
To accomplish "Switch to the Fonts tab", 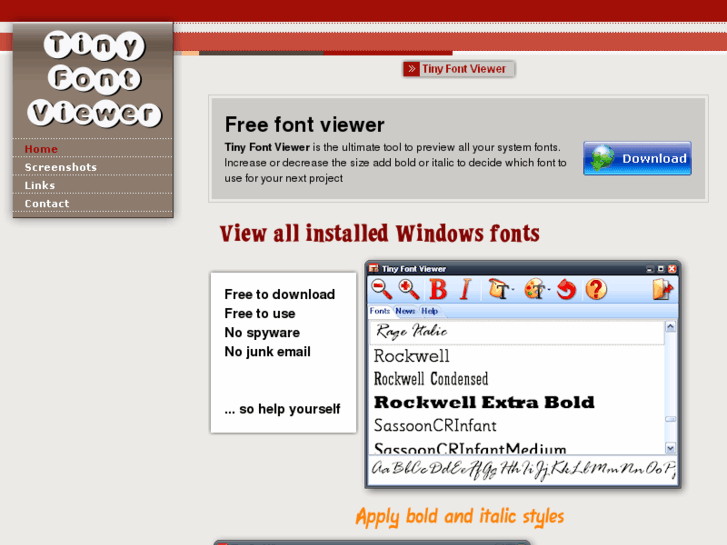I will tap(380, 311).
